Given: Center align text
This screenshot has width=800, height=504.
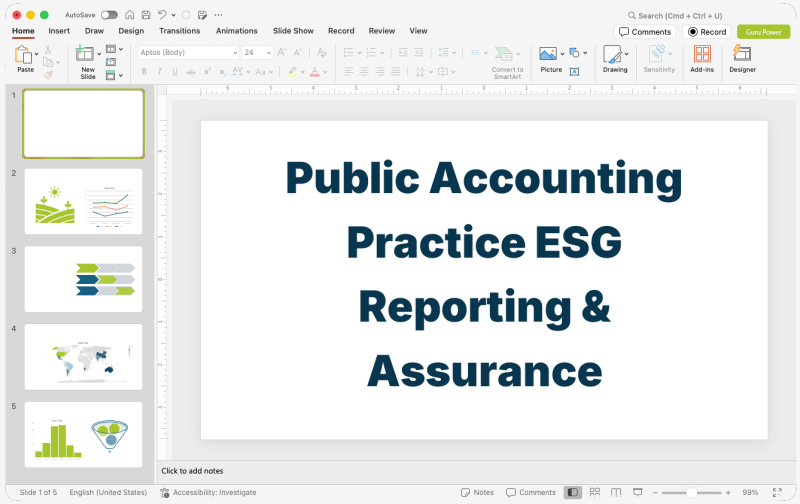Looking at the screenshot, I should [x=364, y=72].
